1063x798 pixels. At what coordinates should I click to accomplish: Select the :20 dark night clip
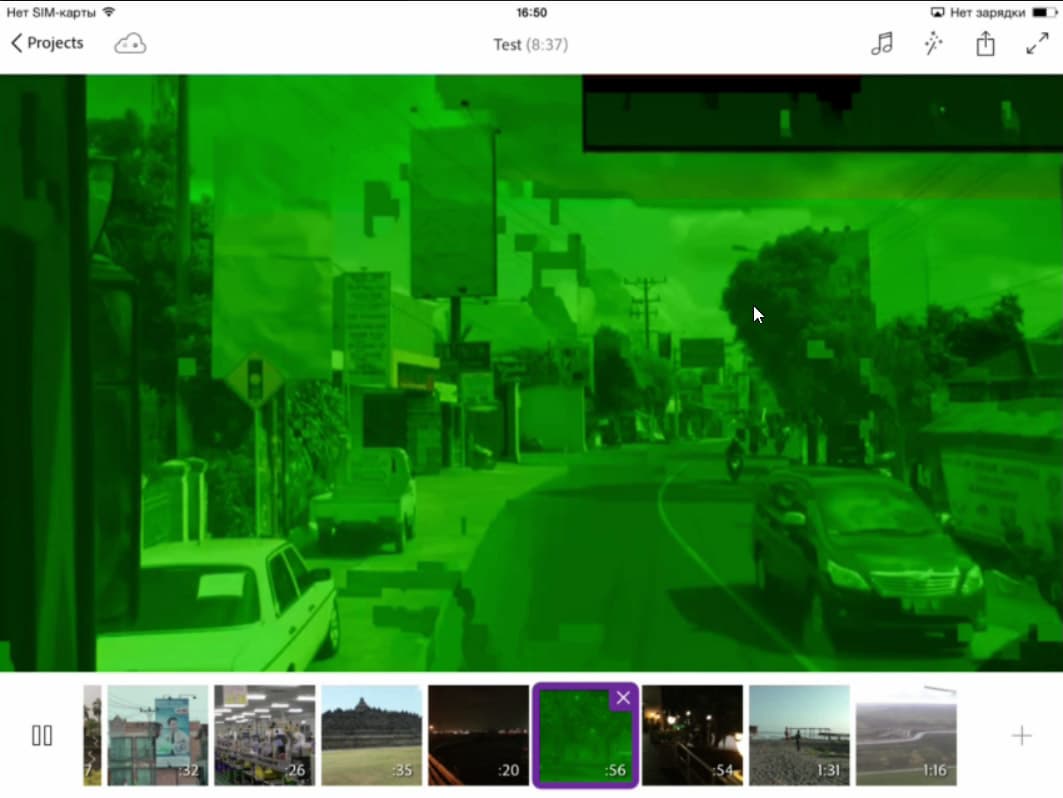pyautogui.click(x=479, y=735)
